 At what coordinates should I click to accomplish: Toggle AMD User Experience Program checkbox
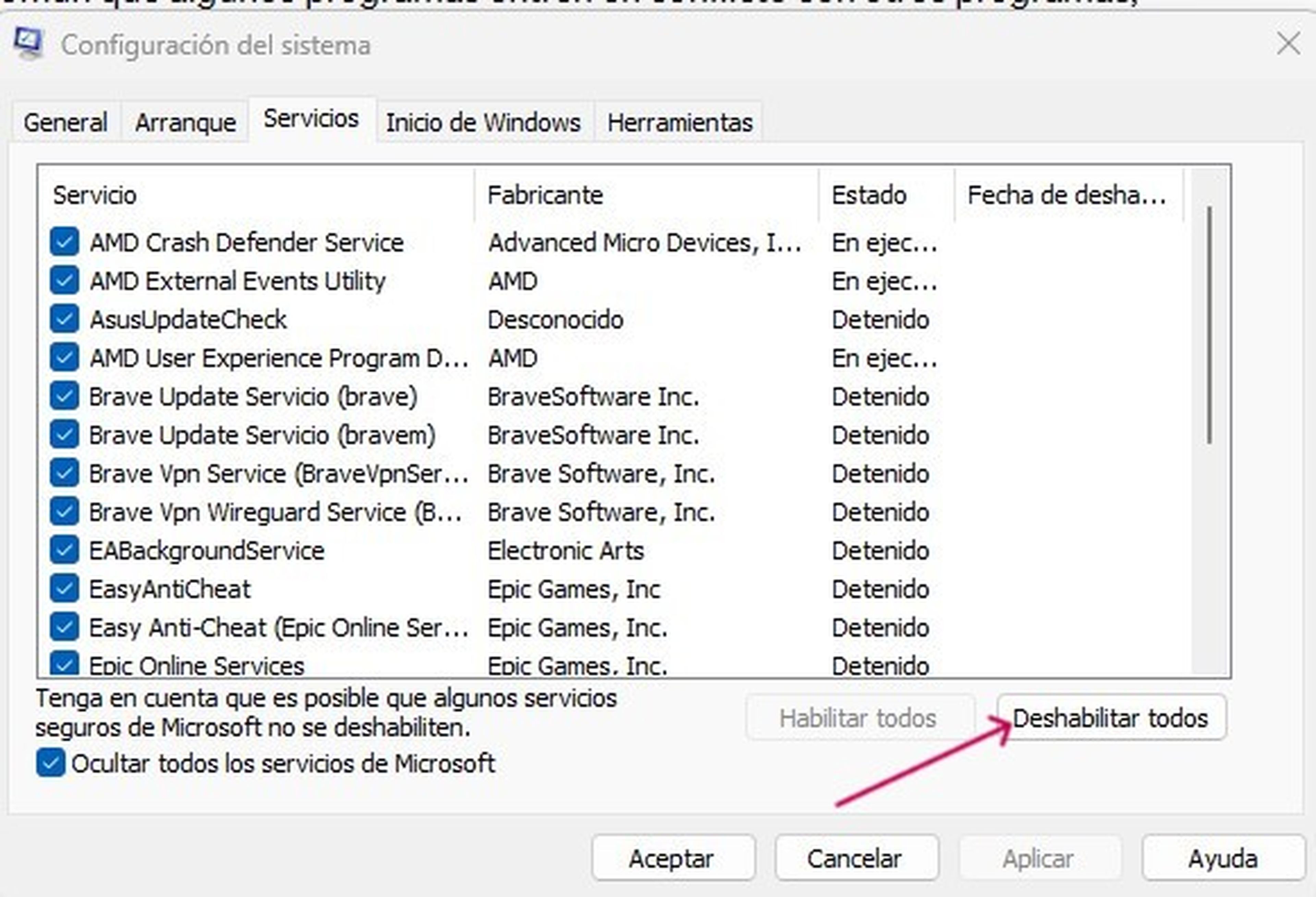[64, 358]
